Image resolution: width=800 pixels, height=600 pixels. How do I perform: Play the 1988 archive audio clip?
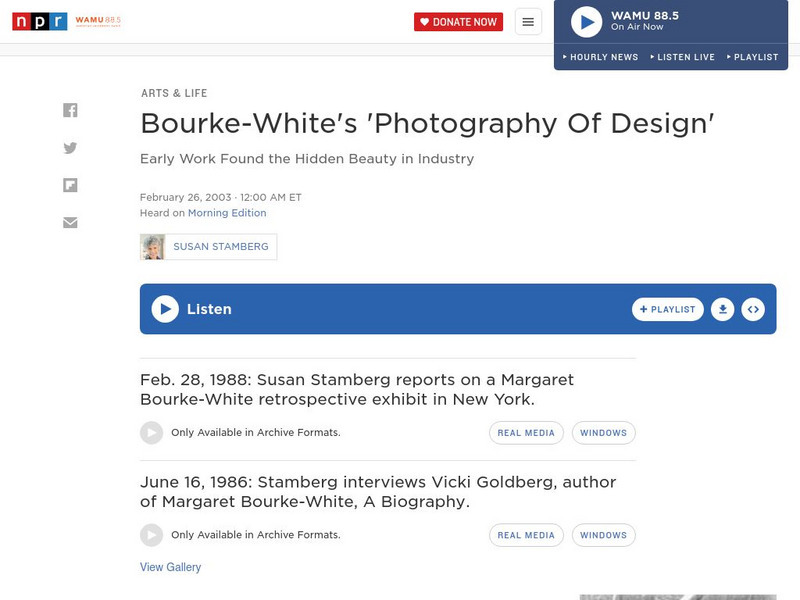click(x=150, y=432)
